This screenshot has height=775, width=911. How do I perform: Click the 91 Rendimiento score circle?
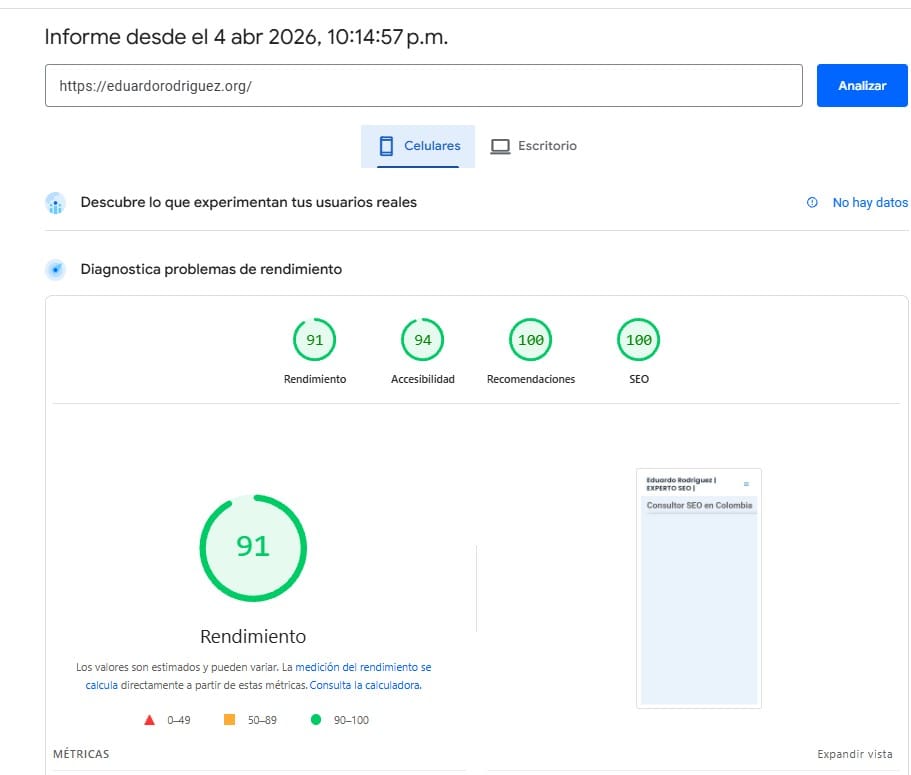click(x=314, y=339)
